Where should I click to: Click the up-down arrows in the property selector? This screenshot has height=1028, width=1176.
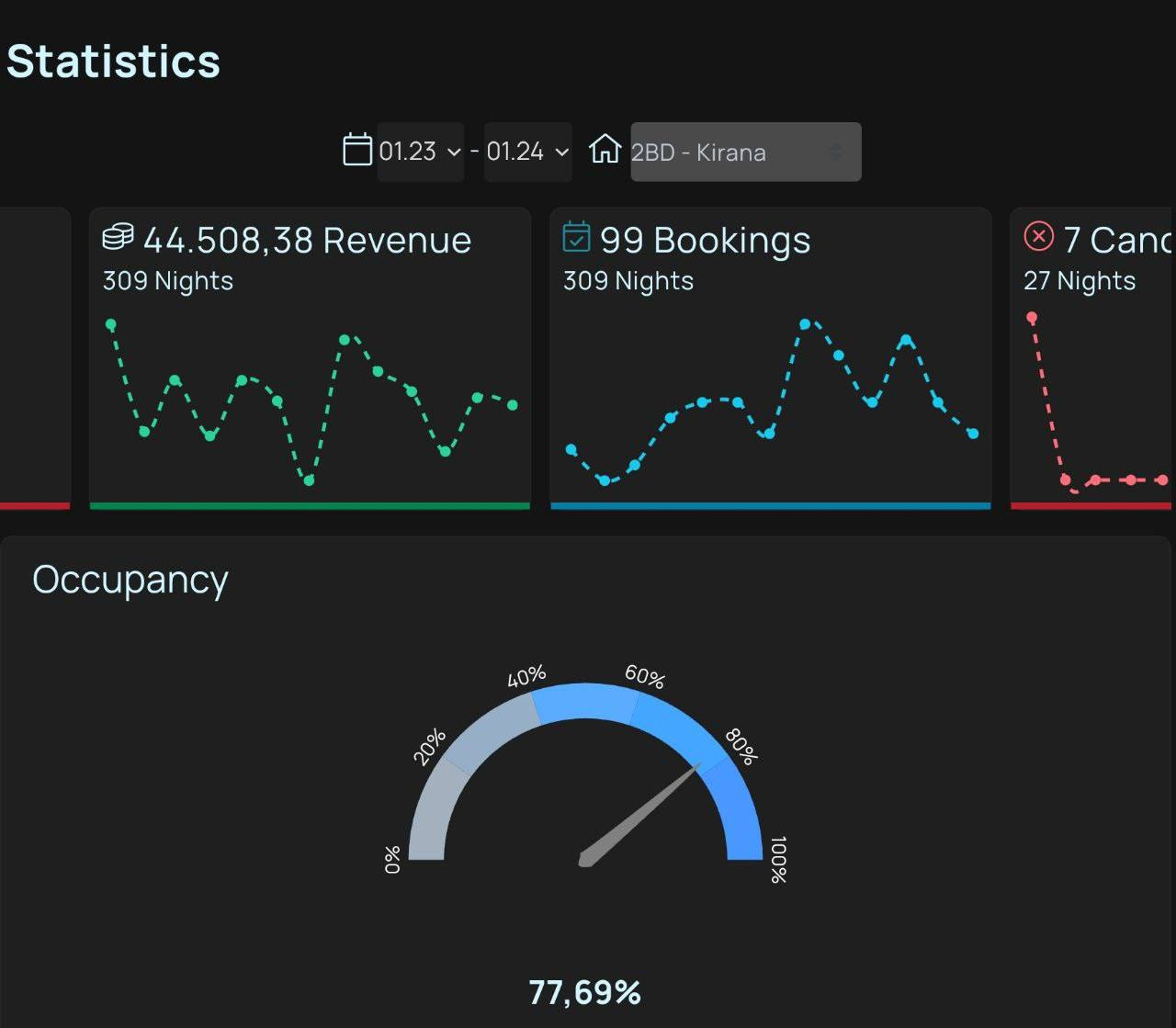pyautogui.click(x=835, y=152)
